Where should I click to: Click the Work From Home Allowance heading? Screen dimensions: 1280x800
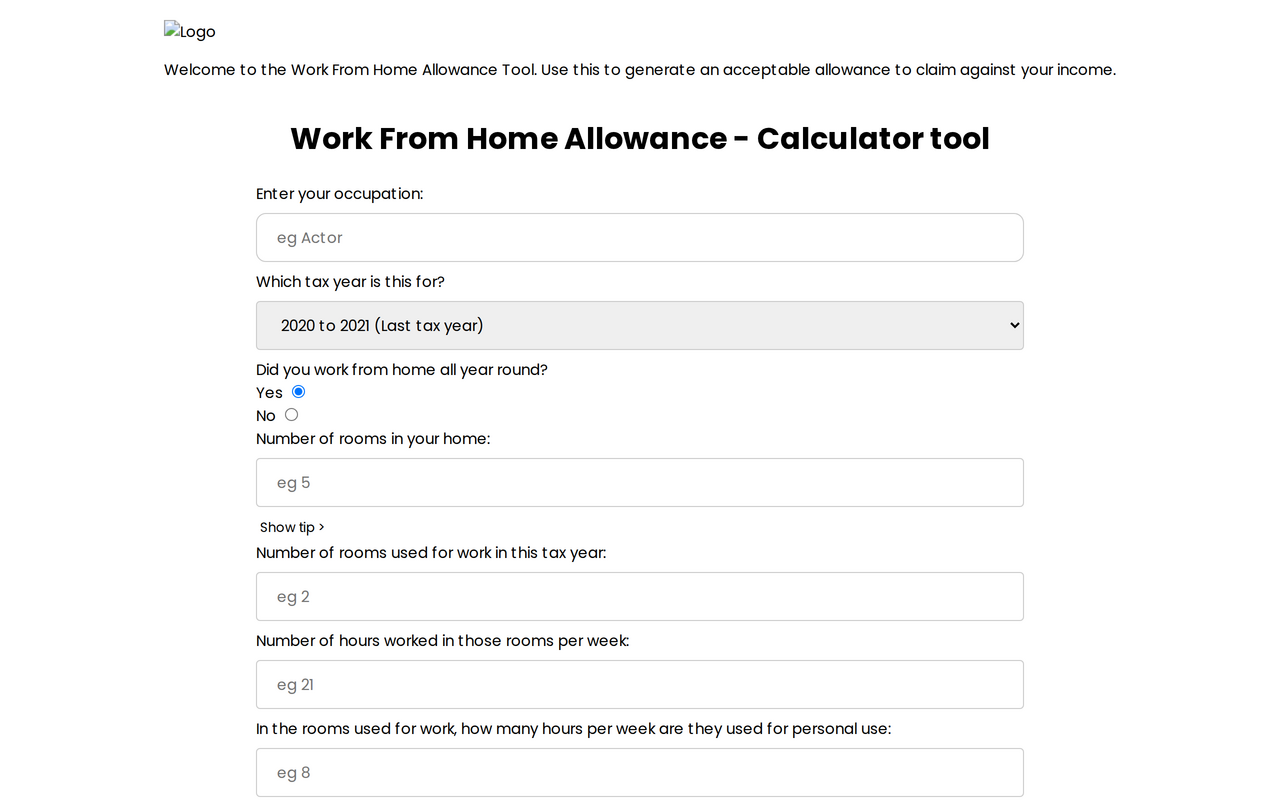pyautogui.click(x=639, y=139)
